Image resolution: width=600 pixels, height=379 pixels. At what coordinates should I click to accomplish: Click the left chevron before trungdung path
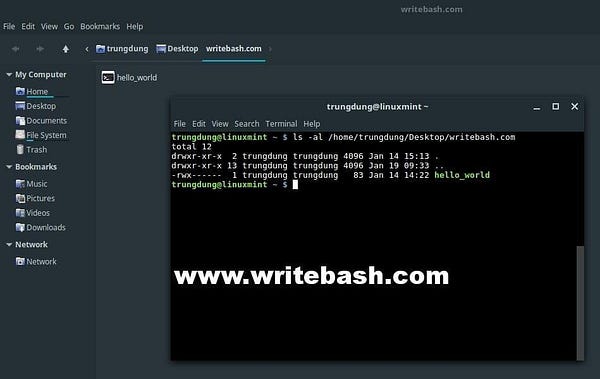(87, 49)
